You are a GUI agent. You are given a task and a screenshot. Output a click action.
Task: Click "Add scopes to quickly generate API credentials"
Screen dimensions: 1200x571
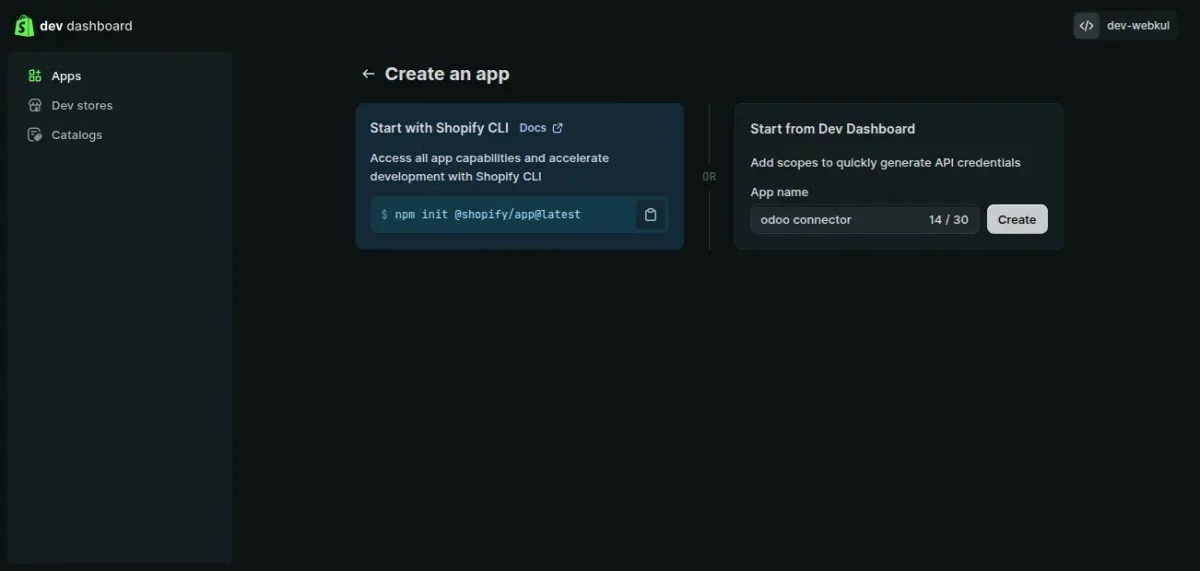[885, 163]
